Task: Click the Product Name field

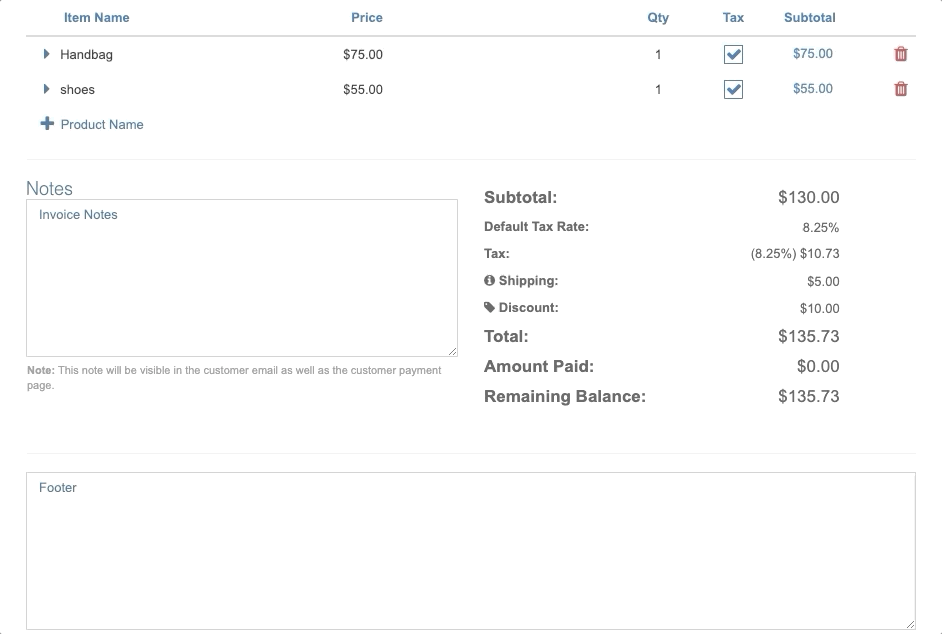Action: (x=102, y=125)
